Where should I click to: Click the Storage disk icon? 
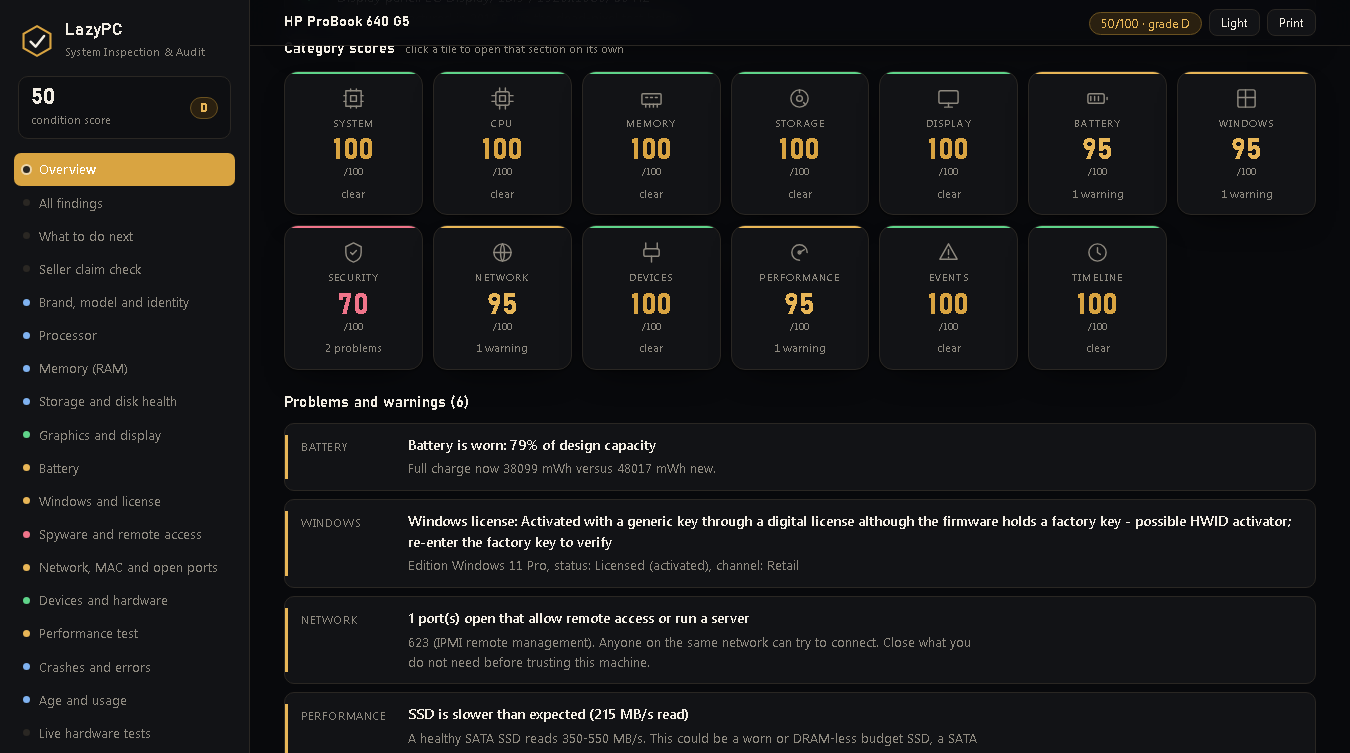[x=799, y=98]
